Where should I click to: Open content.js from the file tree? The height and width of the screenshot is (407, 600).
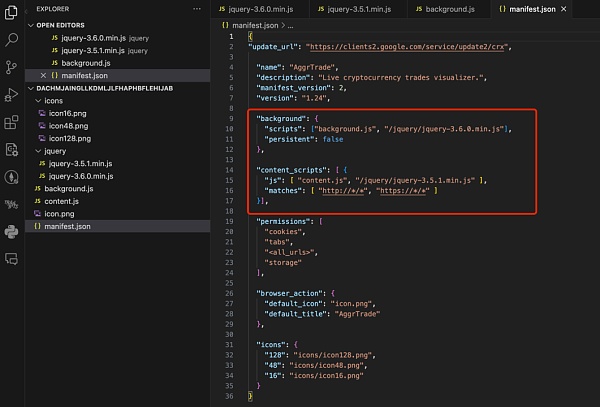coord(61,201)
